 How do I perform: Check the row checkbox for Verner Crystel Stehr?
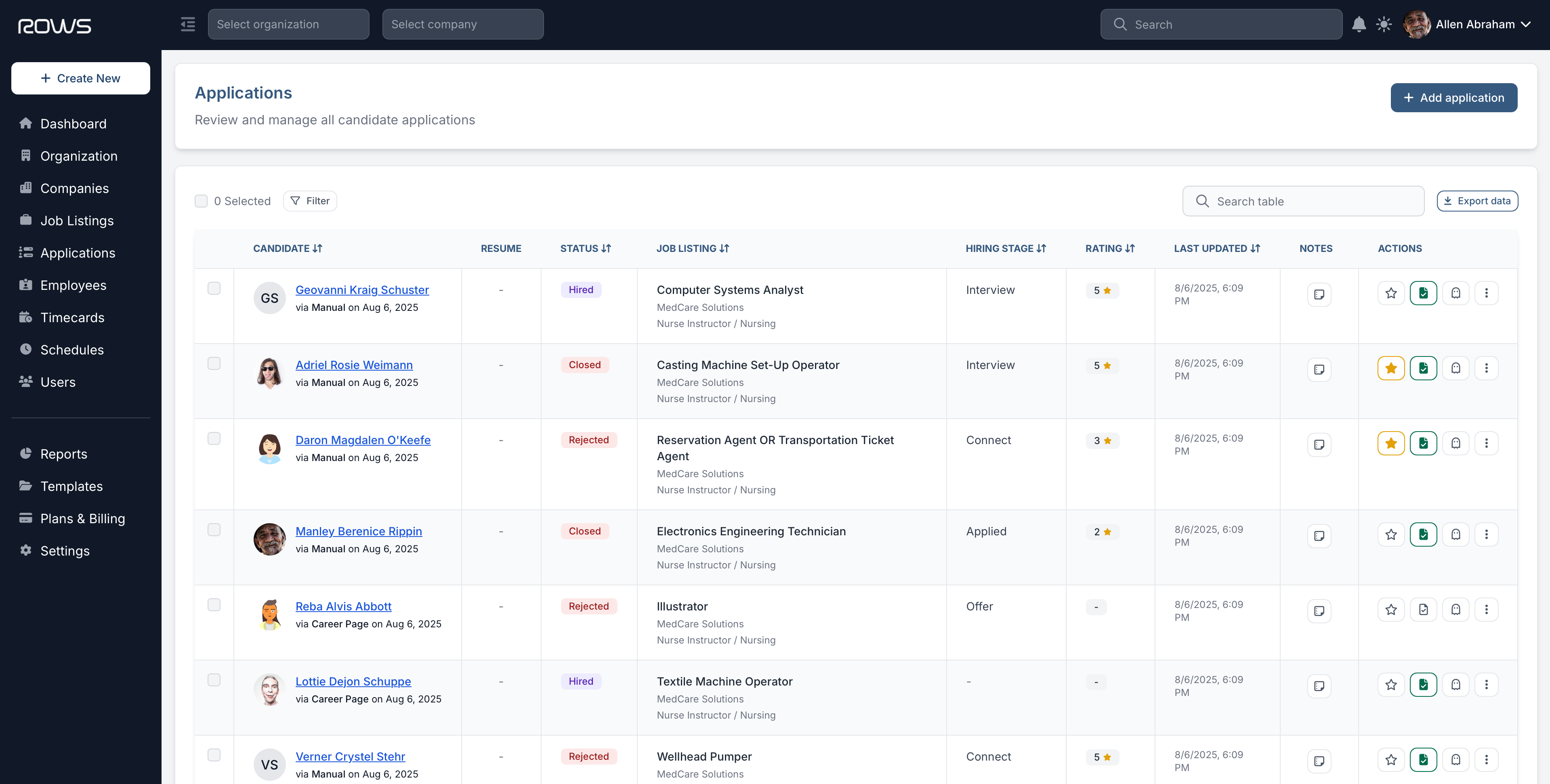click(214, 755)
